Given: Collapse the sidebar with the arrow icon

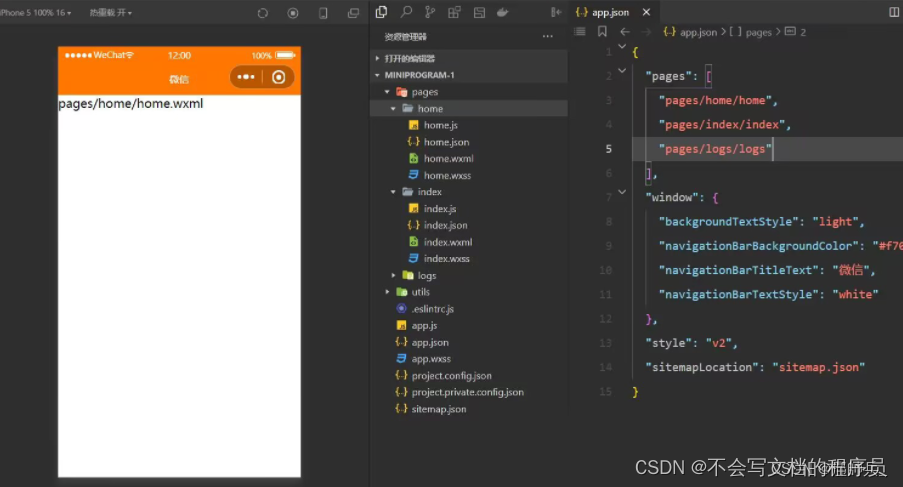Looking at the screenshot, I should tap(556, 12).
